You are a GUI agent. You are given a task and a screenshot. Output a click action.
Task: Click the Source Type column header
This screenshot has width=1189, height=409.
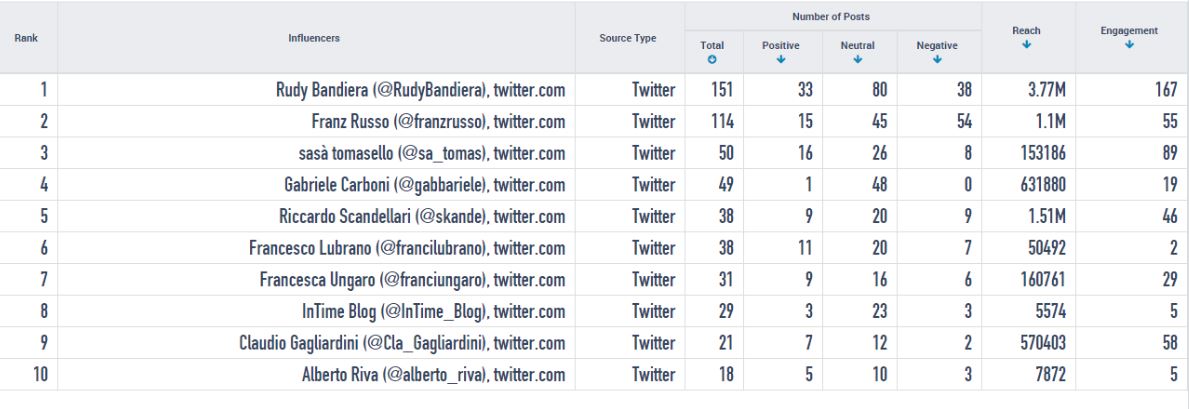(628, 38)
